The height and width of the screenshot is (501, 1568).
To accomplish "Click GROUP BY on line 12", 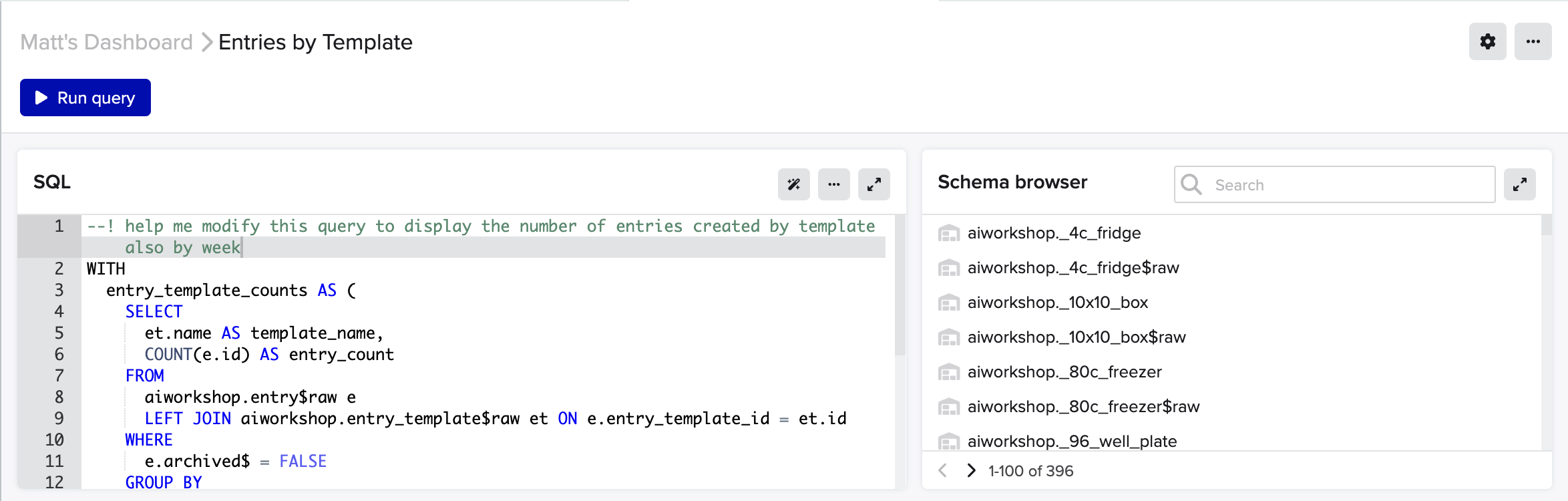I will point(164,482).
